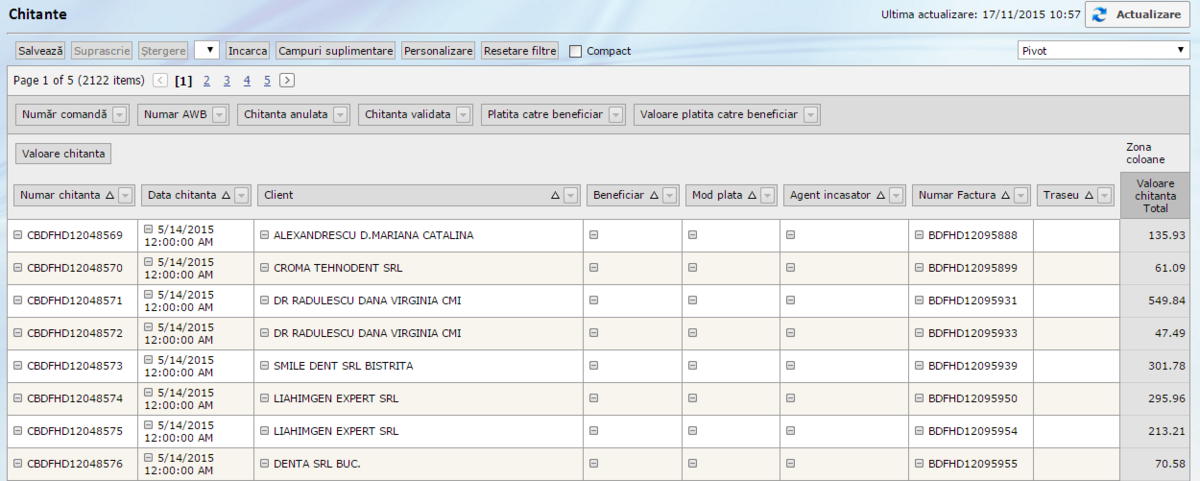Go to page 3 of results
The width and height of the screenshot is (1200, 481).
tap(227, 80)
